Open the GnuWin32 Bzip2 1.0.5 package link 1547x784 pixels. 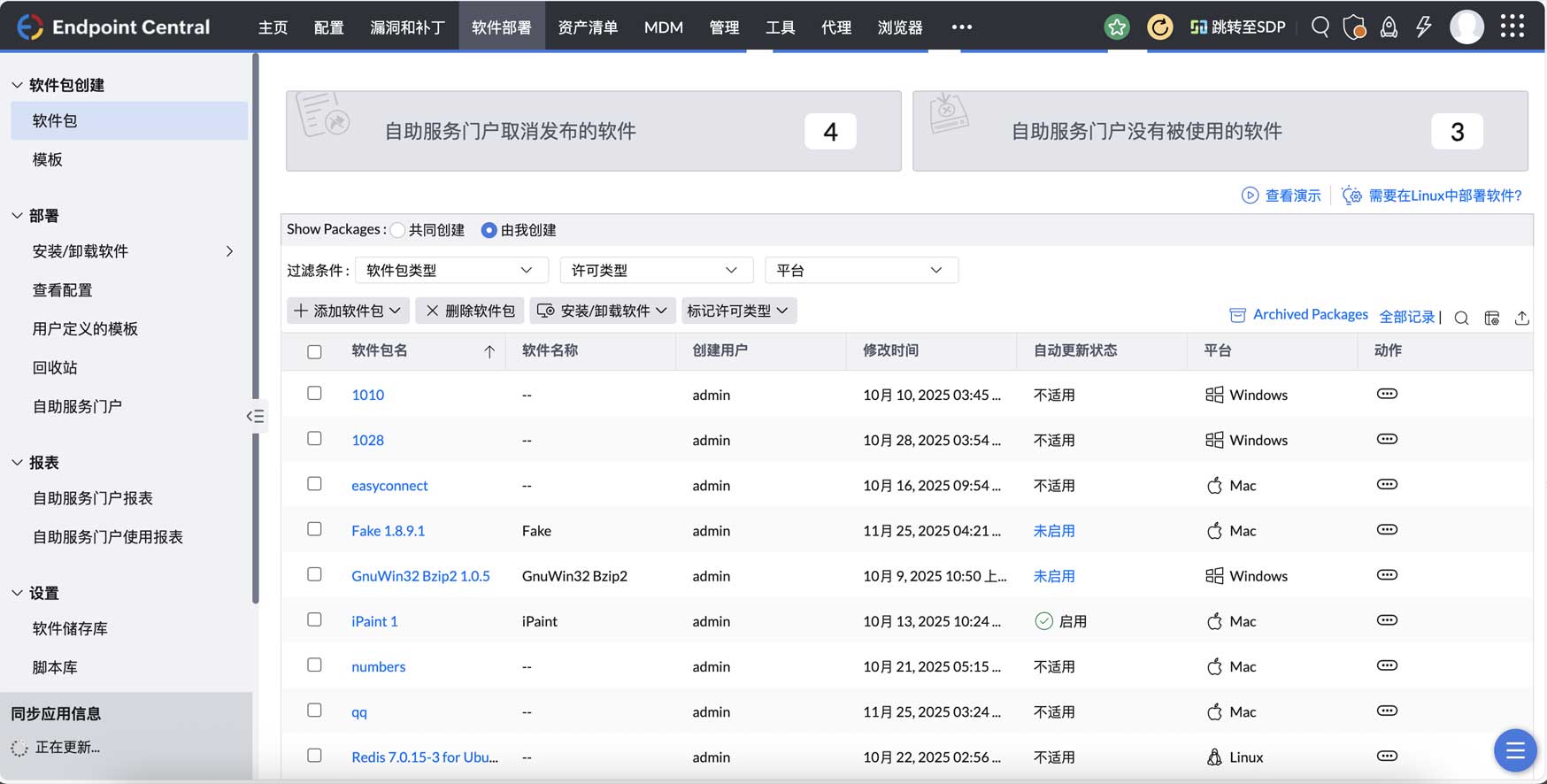420,576
